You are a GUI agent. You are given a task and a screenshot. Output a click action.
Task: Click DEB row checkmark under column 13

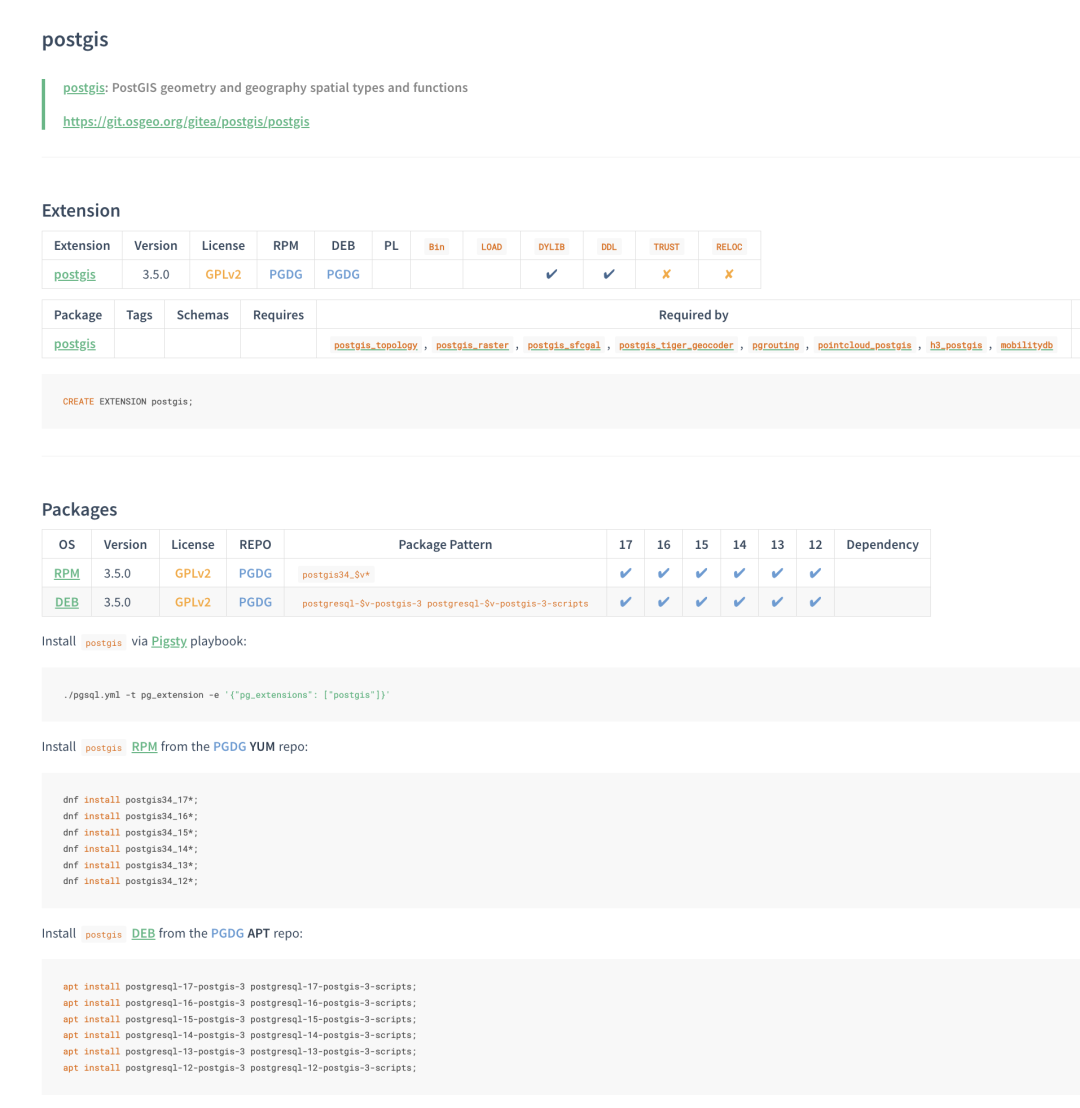point(777,602)
